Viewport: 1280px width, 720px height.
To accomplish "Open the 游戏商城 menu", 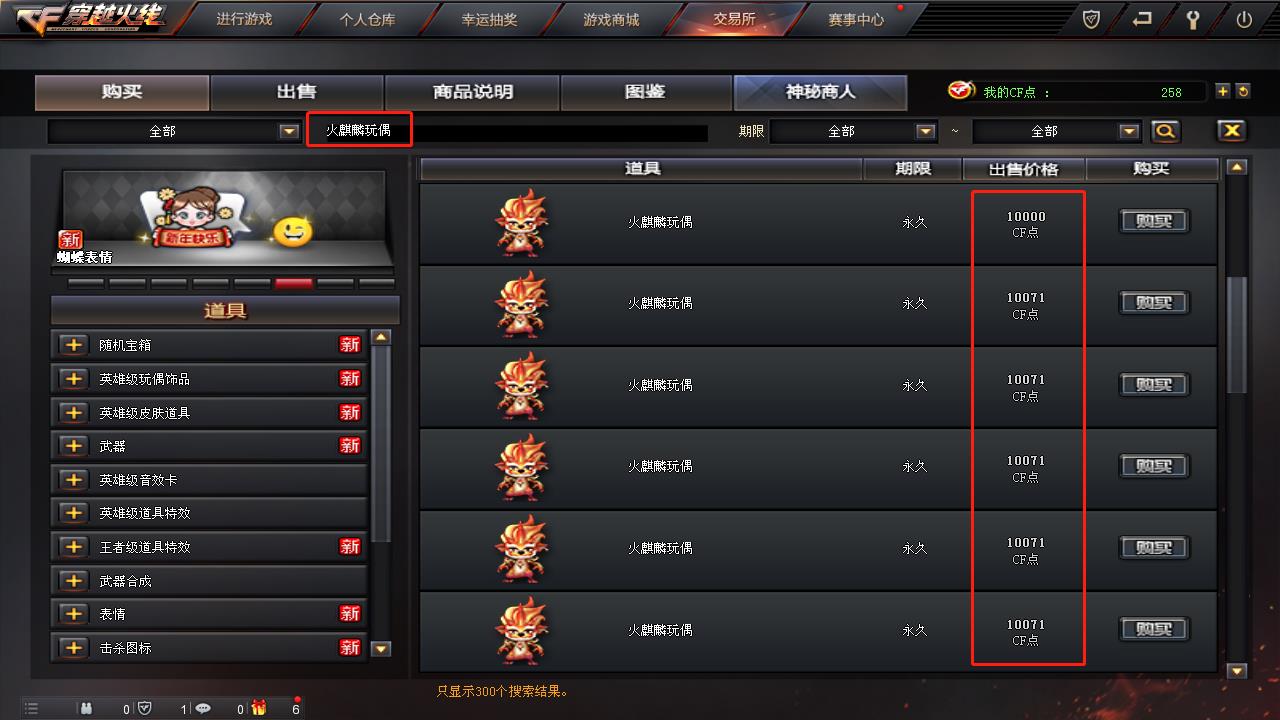I will coord(611,19).
